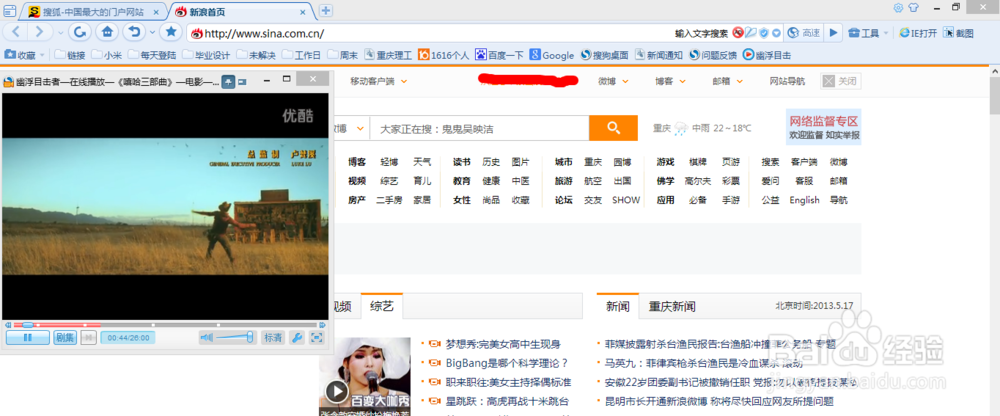Click the blue play arrow beside 高速
This screenshot has width=1000, height=416.
[x=833, y=33]
